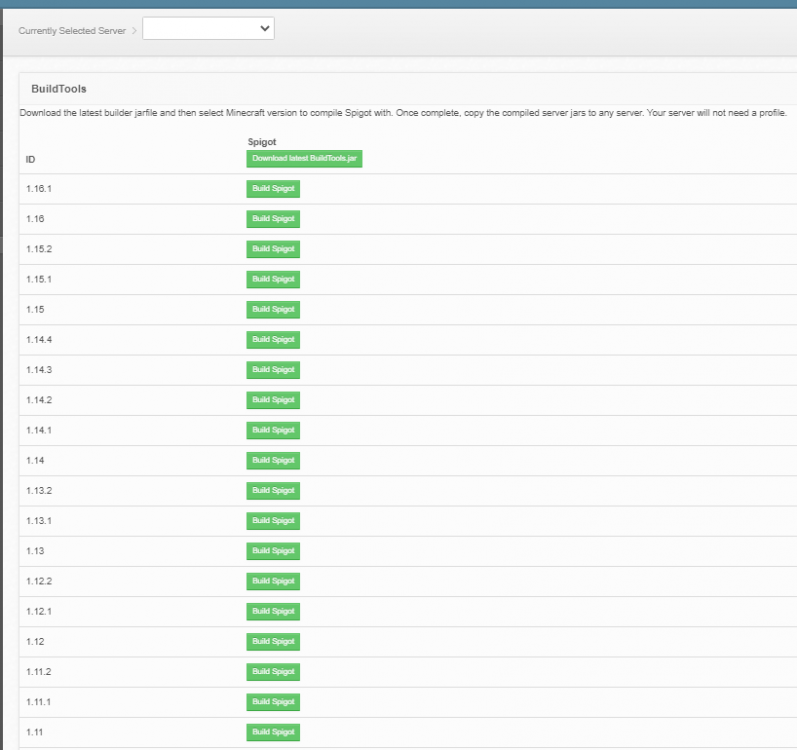Select the 1.13.2 version ID text
797x750 pixels.
tap(39, 490)
